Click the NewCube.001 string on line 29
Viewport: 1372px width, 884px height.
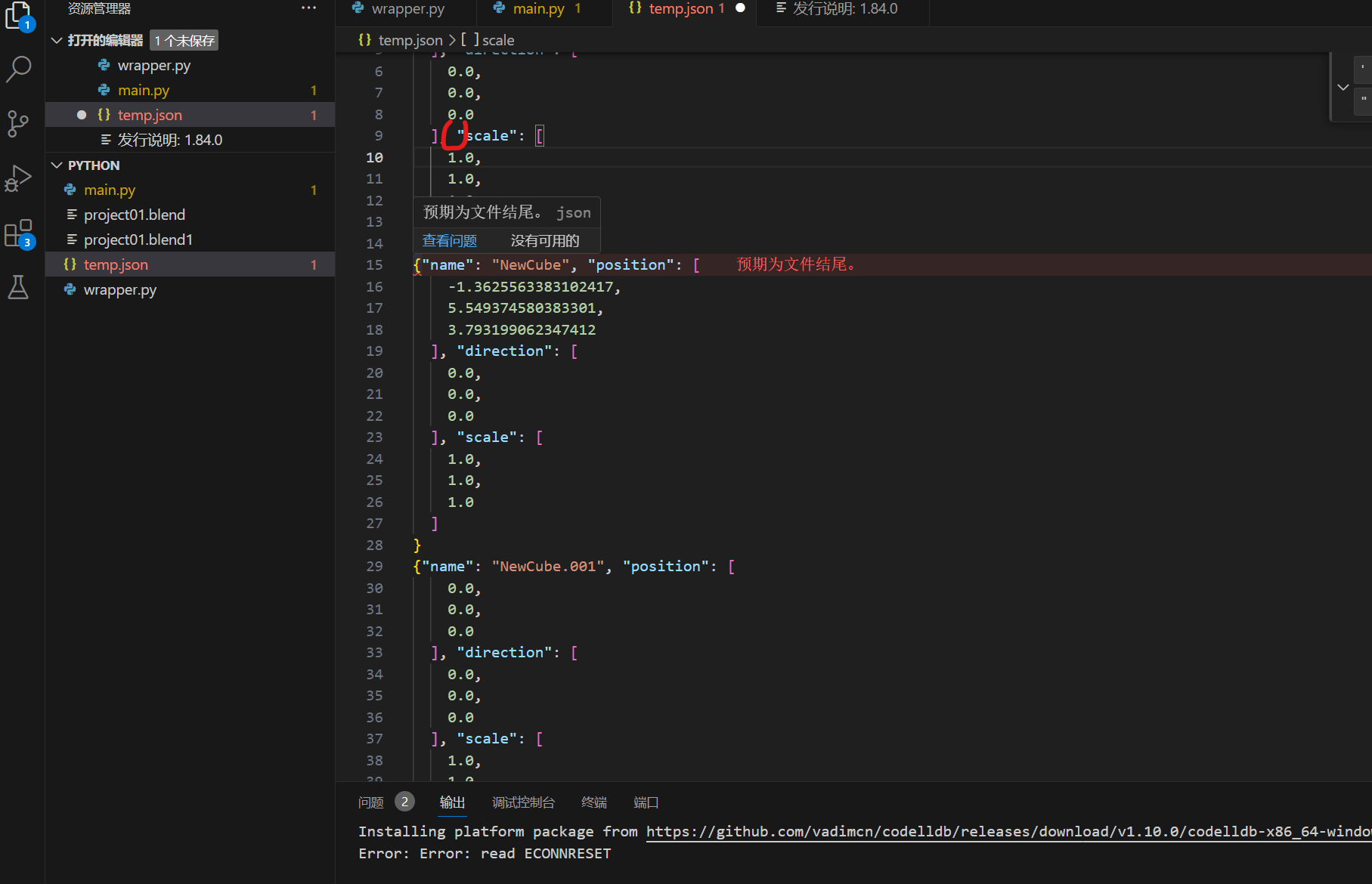tap(549, 567)
